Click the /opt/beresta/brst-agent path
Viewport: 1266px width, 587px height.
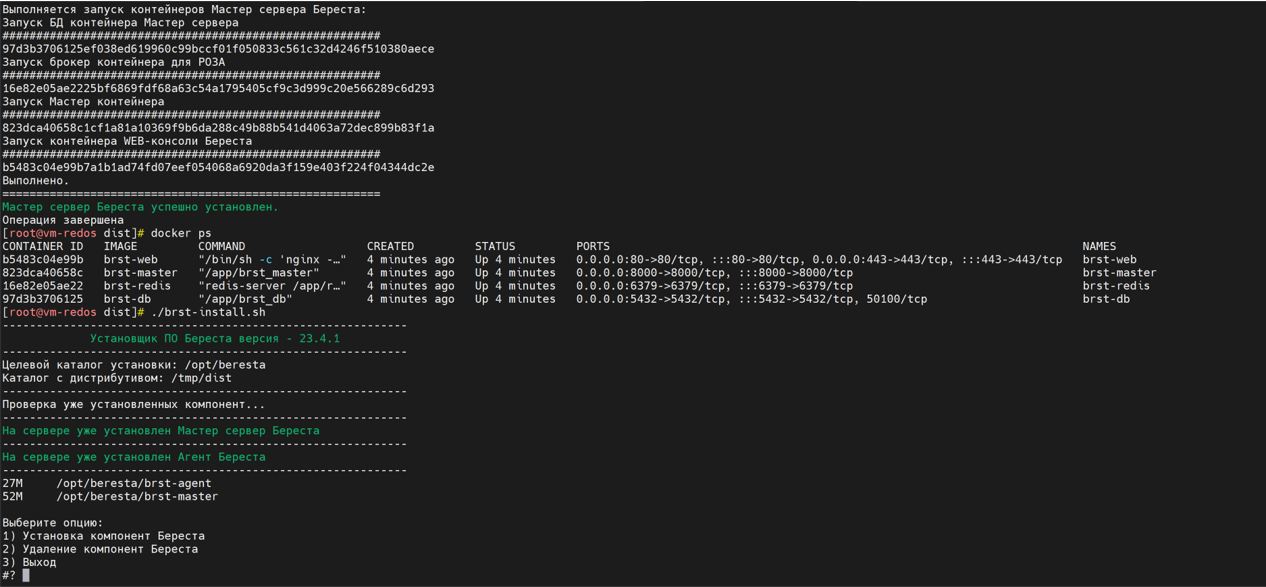click(133, 483)
